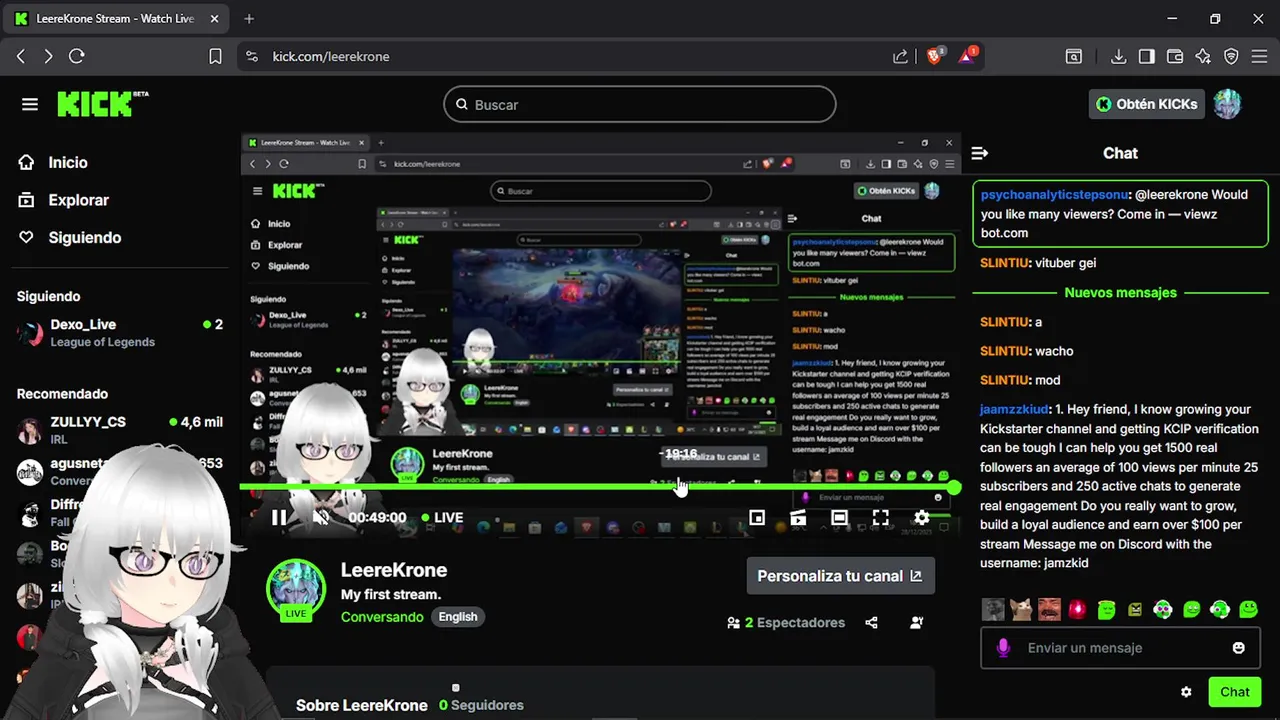Toggle theater mode on the player

click(x=839, y=518)
